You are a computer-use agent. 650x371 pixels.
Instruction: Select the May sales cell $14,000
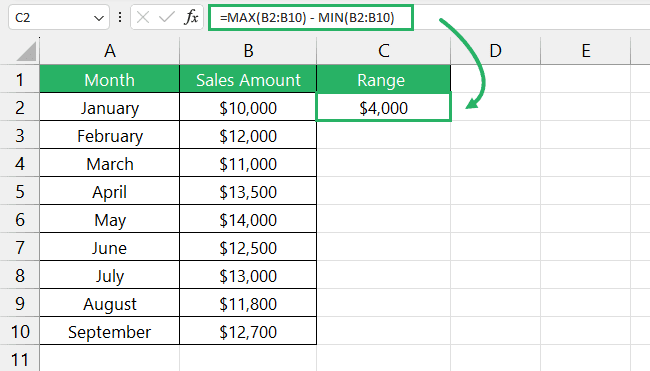248,220
